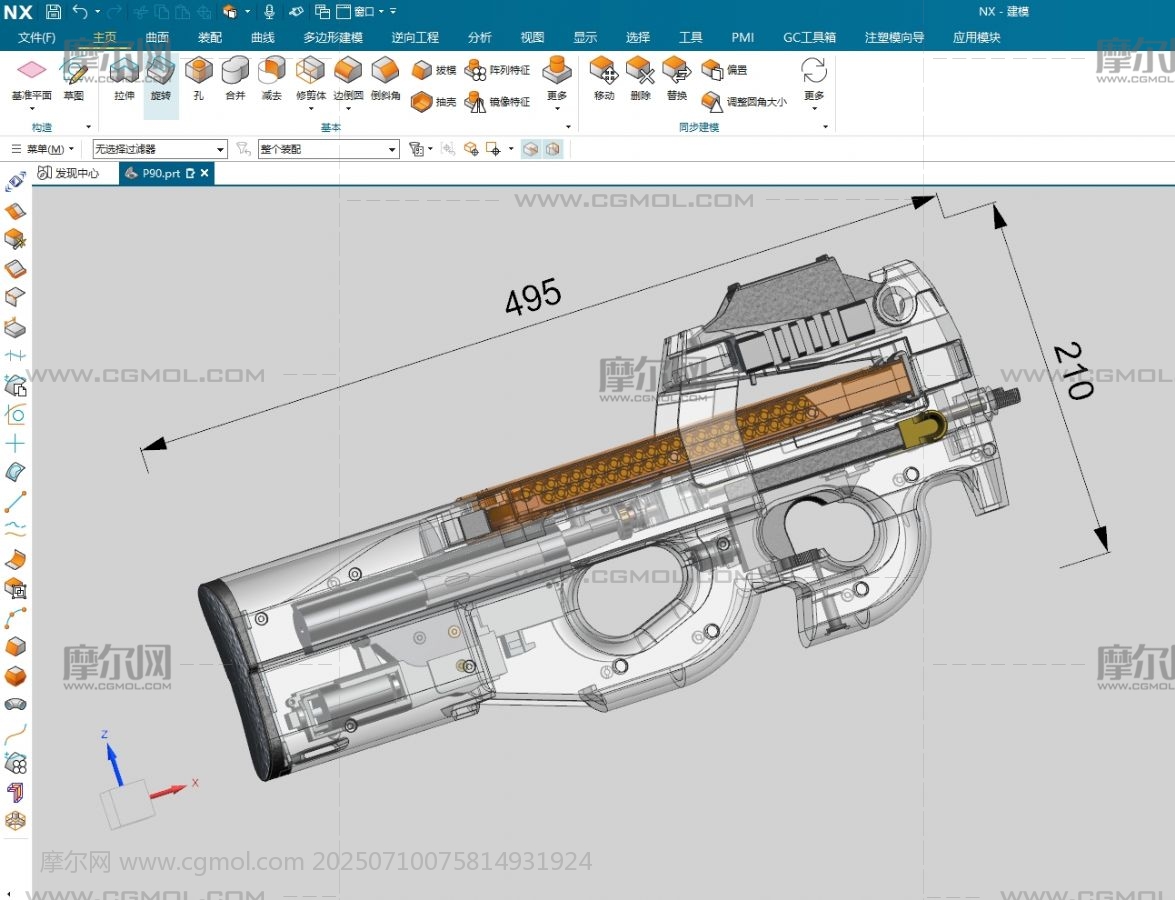The height and width of the screenshot is (900, 1175).
Task: Open the 文件(F) menu
Action: coord(37,37)
